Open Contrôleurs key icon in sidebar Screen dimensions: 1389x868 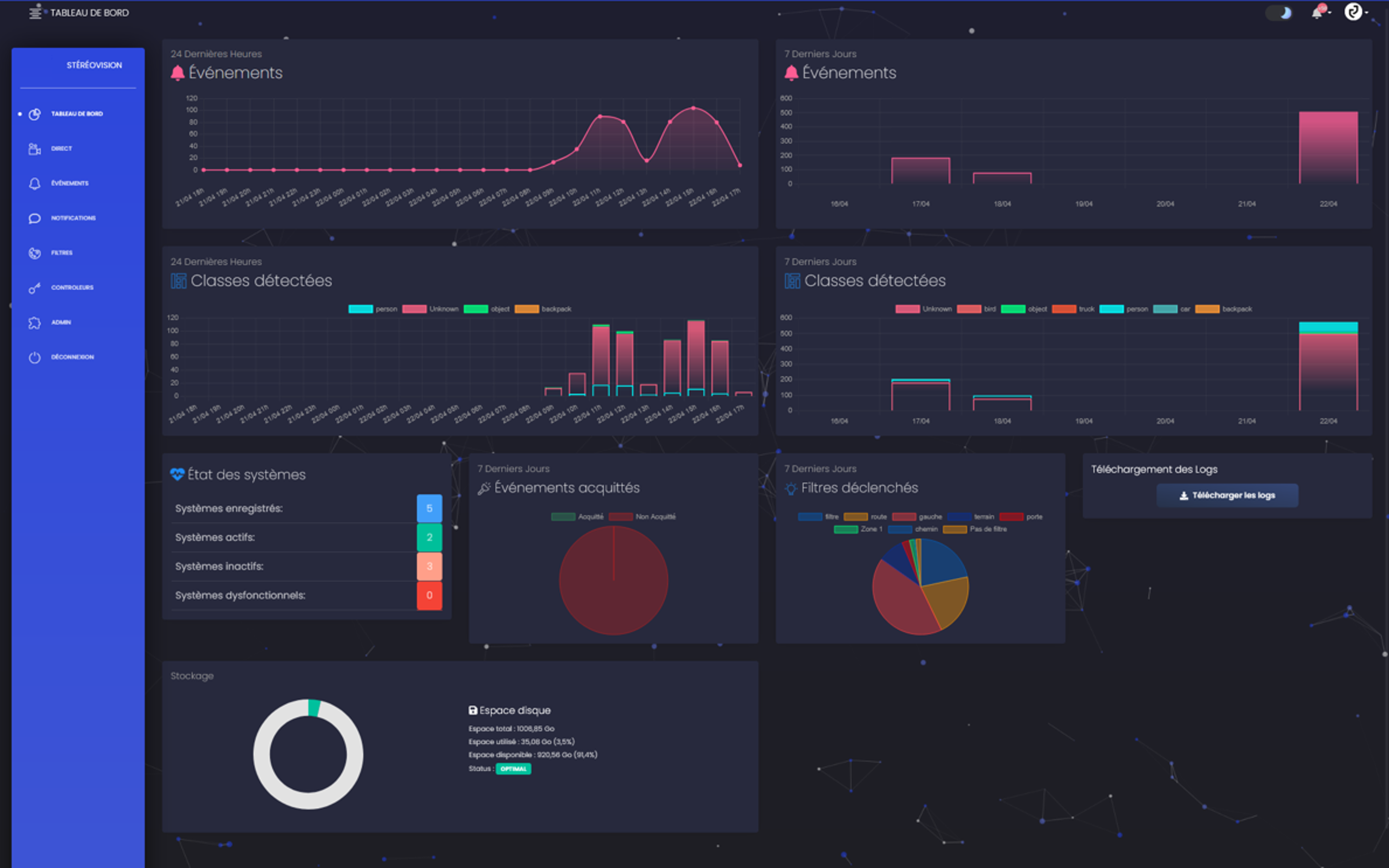(34, 288)
